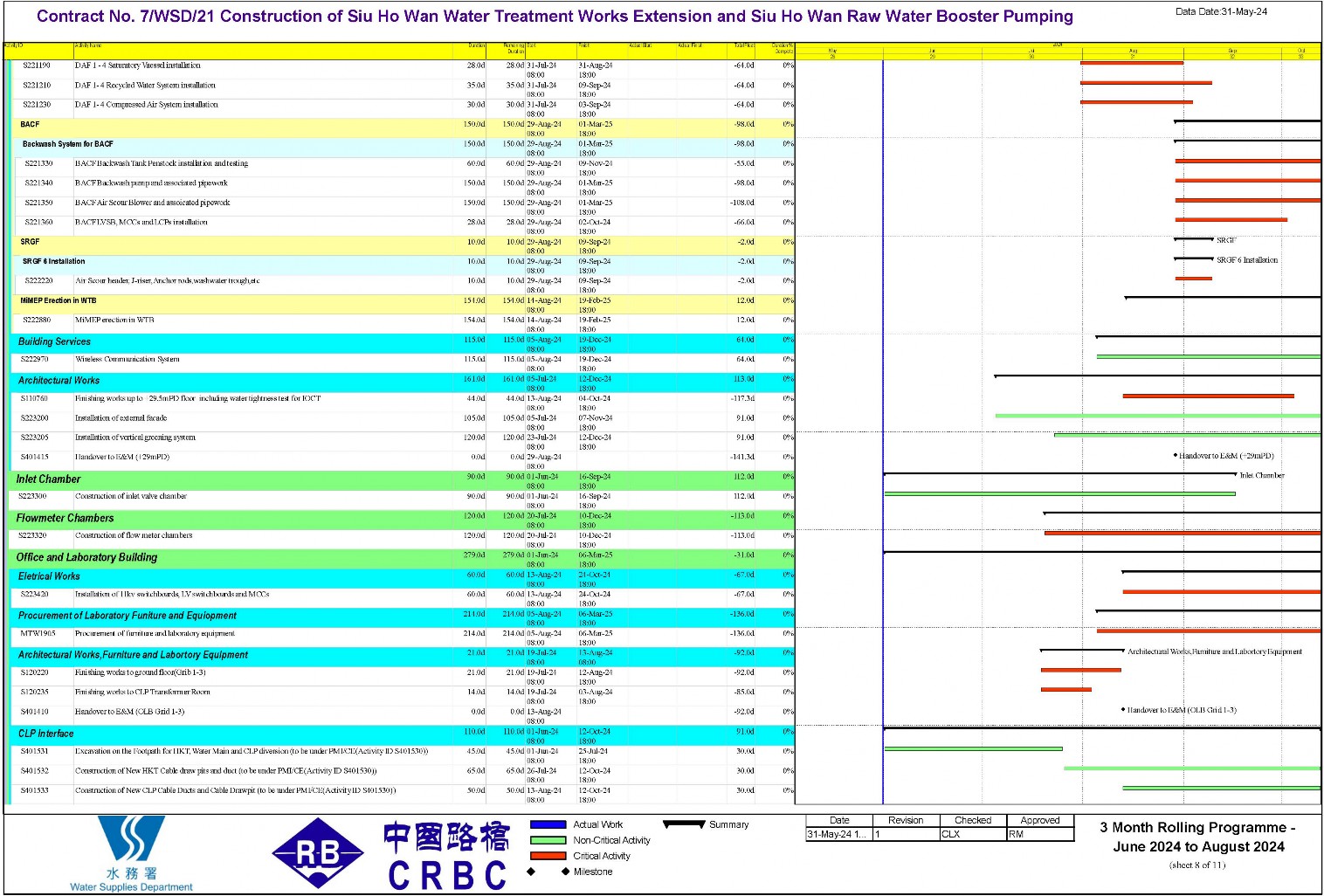
Task: Select the MiMEP Erection in WTB group row
Action: [x=403, y=304]
